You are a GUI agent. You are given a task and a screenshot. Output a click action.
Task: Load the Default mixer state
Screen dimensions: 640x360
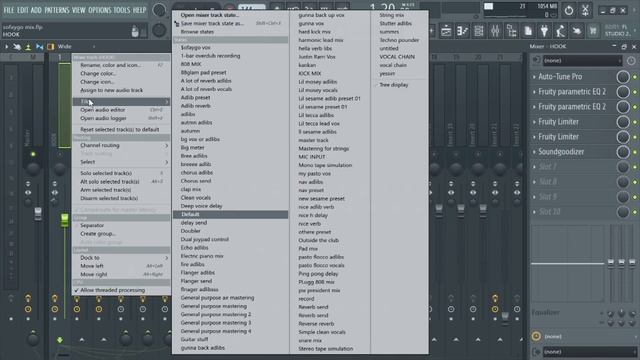[231, 214]
